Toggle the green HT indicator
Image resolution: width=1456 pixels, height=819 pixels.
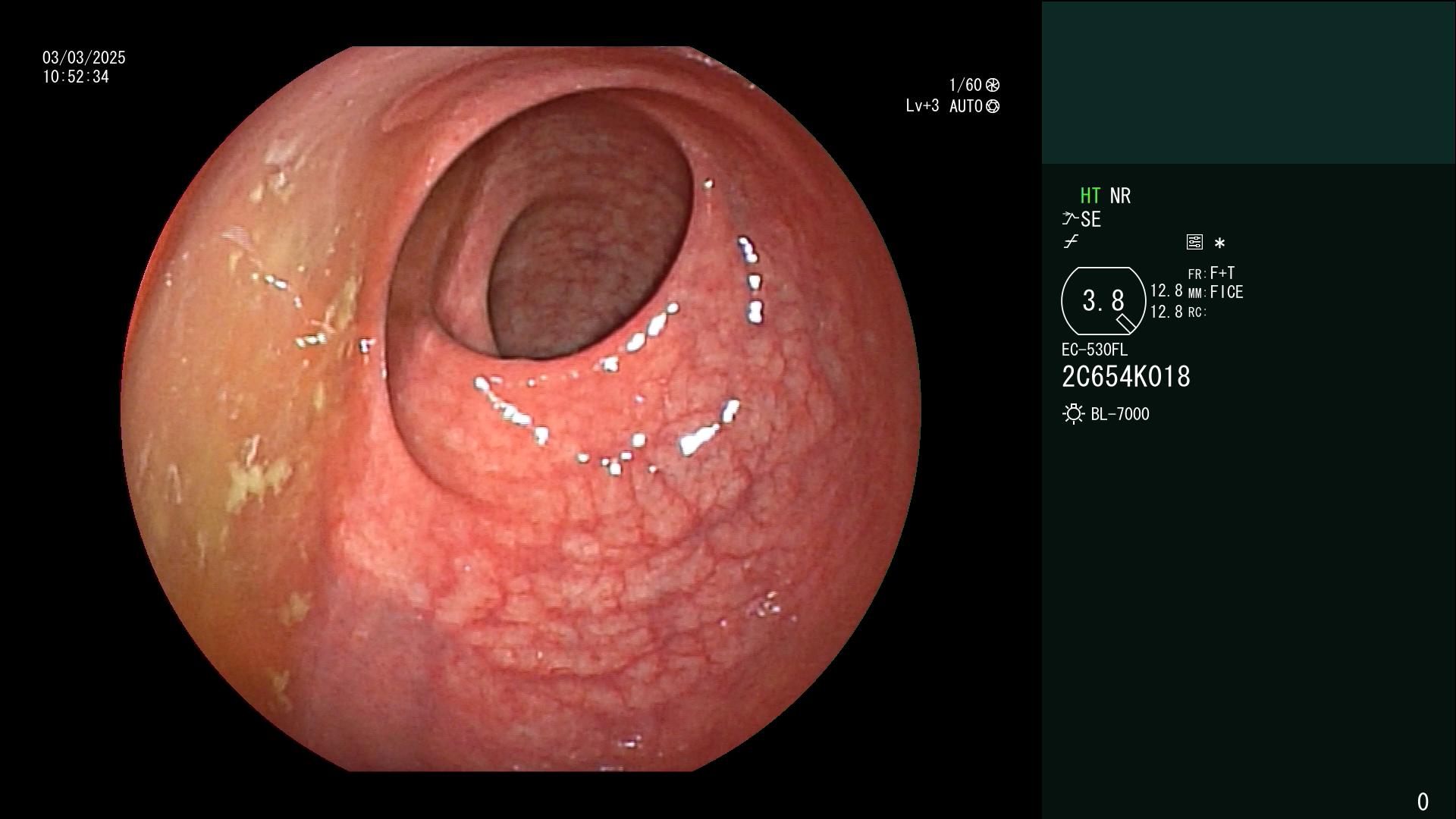[1090, 196]
